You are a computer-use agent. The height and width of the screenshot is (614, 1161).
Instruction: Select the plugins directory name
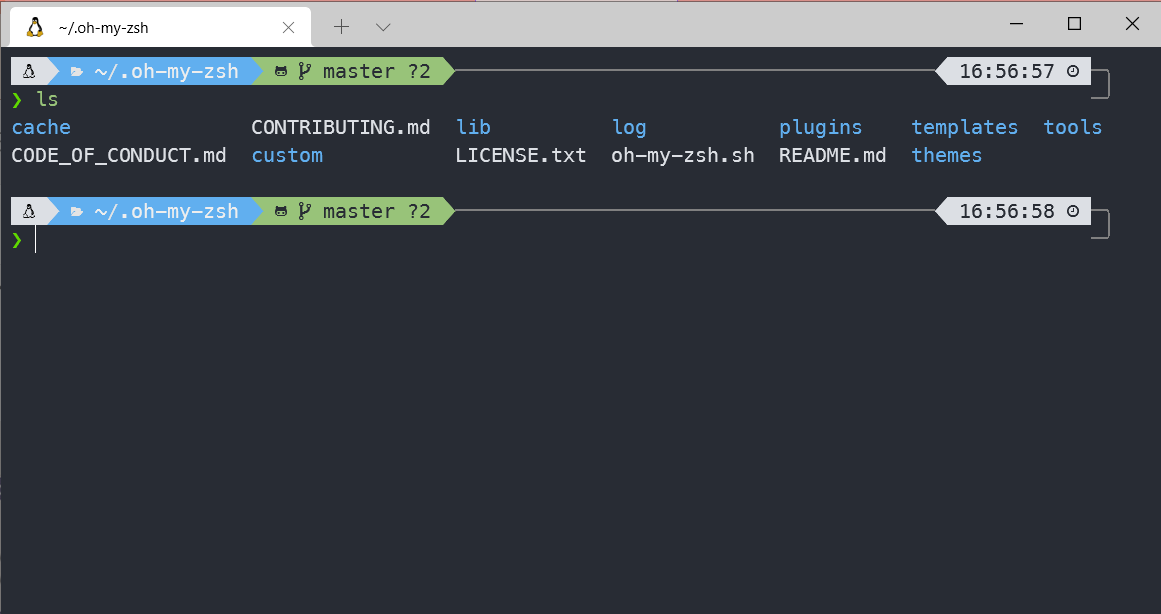tap(820, 127)
